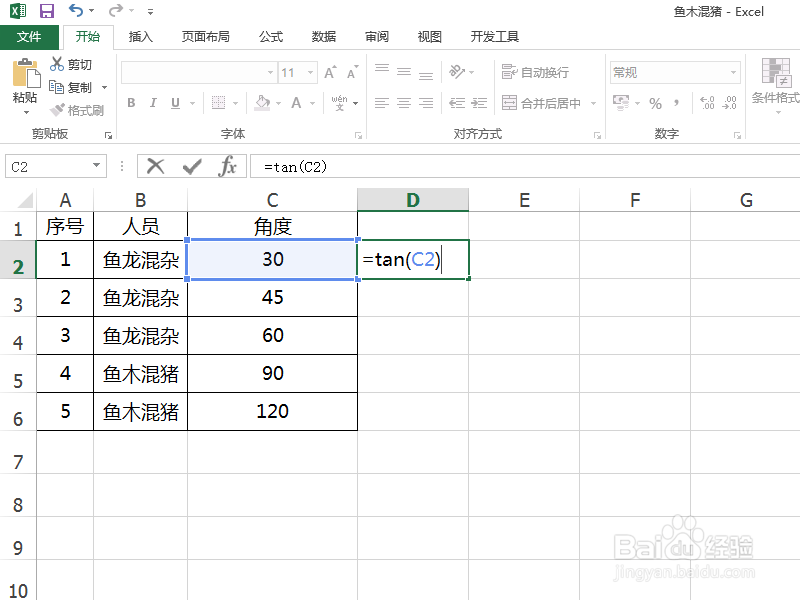The width and height of the screenshot is (800, 600).
Task: Open Merge and Center dropdown arrow
Action: pyautogui.click(x=593, y=103)
